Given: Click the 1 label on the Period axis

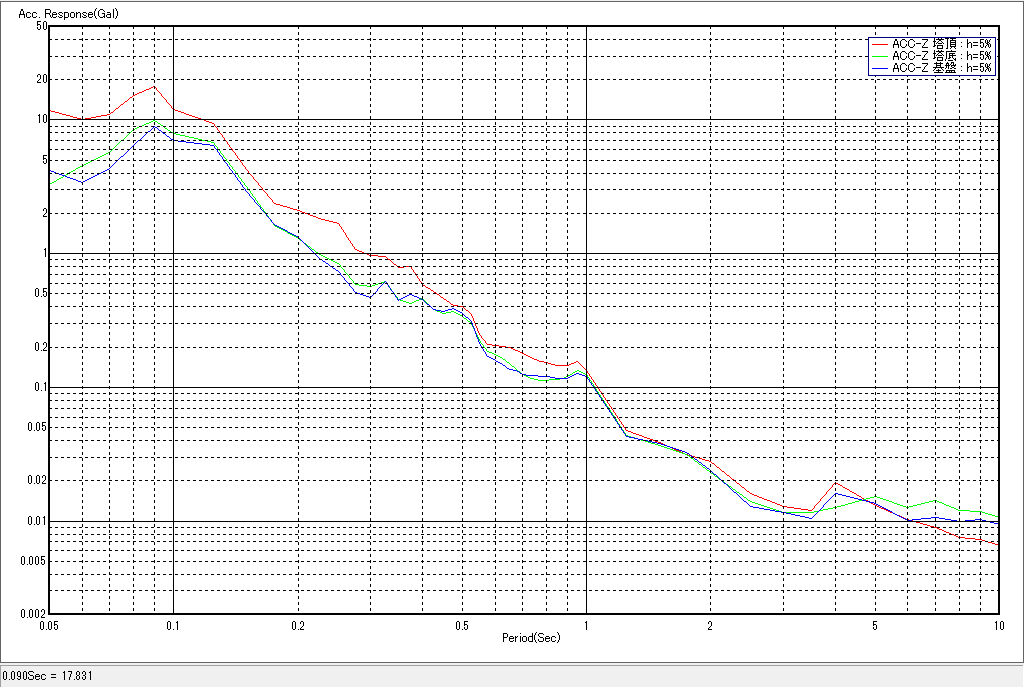Looking at the screenshot, I should (x=586, y=626).
